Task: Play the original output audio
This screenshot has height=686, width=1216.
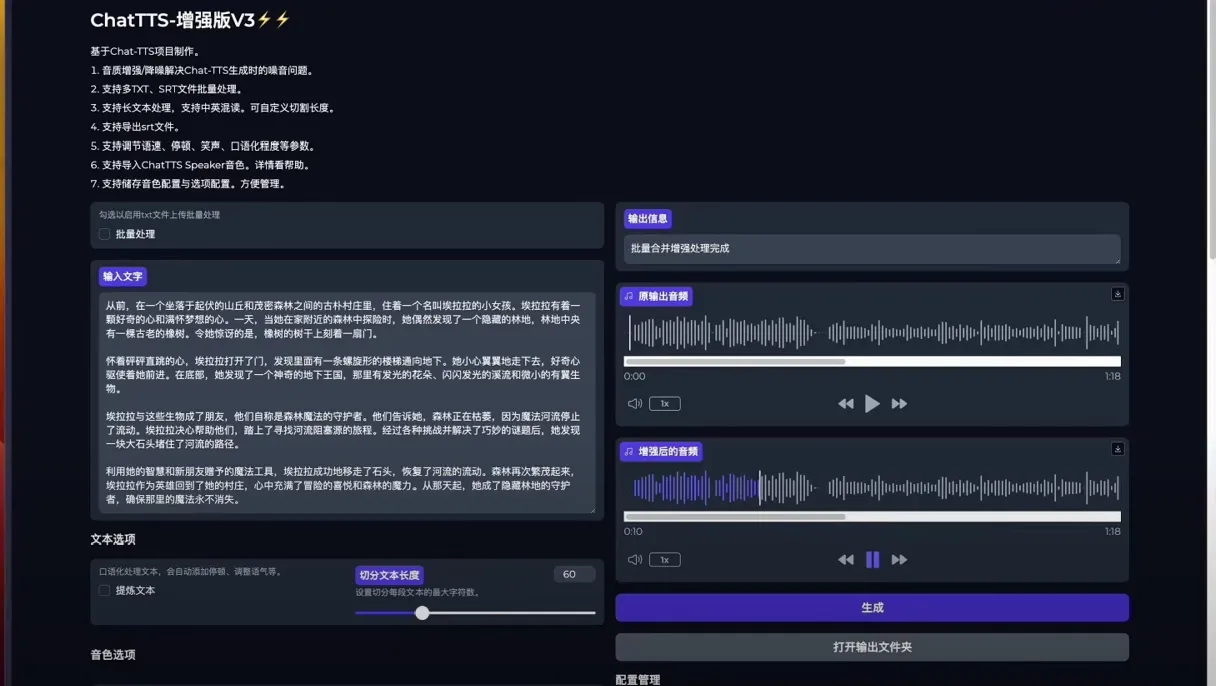Action: tap(872, 404)
